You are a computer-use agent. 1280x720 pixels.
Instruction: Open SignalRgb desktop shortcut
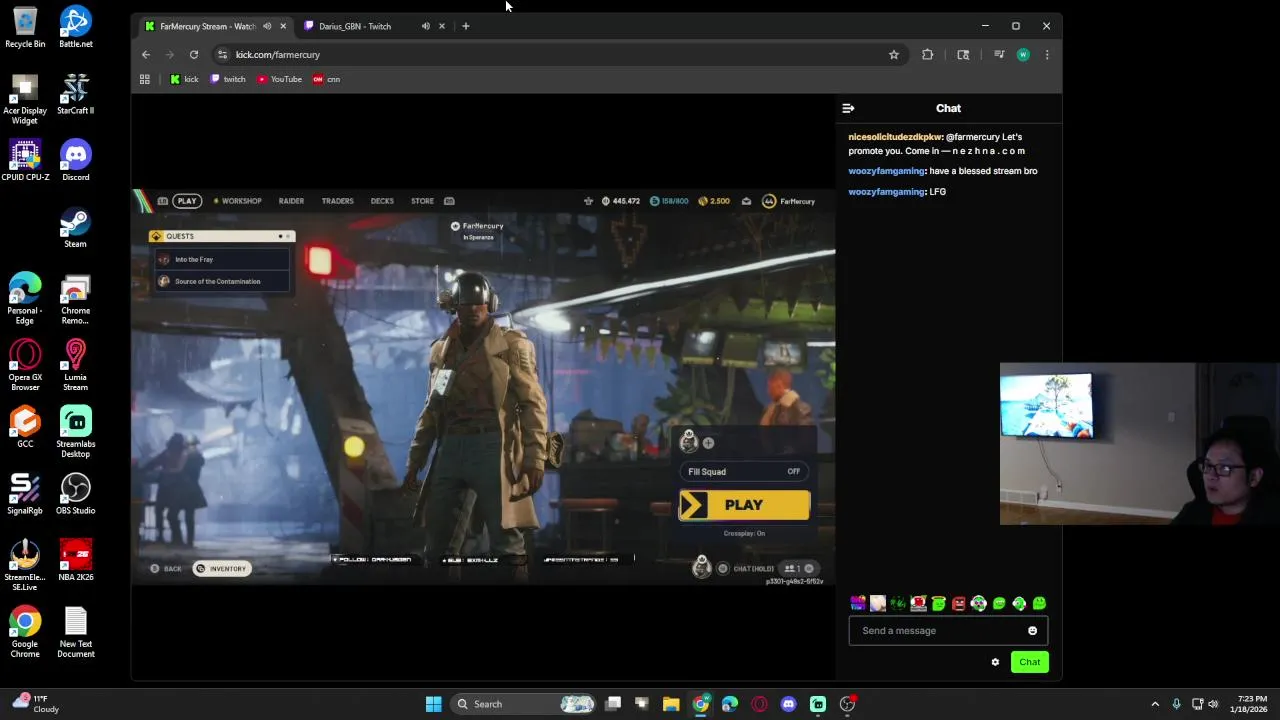[x=25, y=493]
